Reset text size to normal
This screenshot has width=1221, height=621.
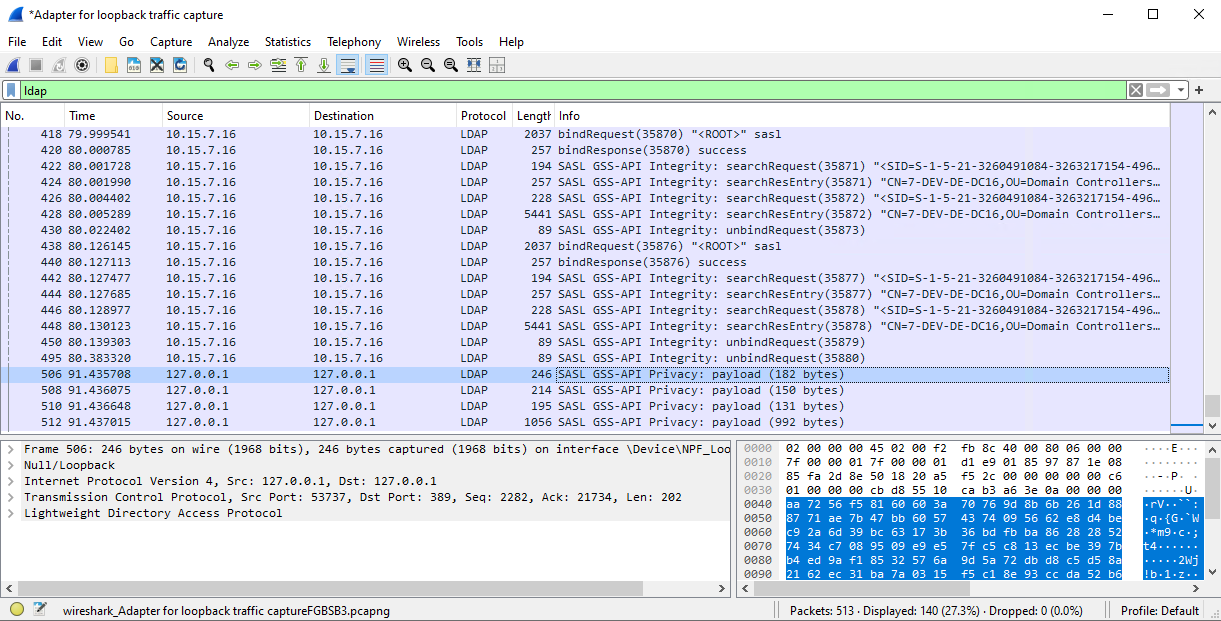451,65
